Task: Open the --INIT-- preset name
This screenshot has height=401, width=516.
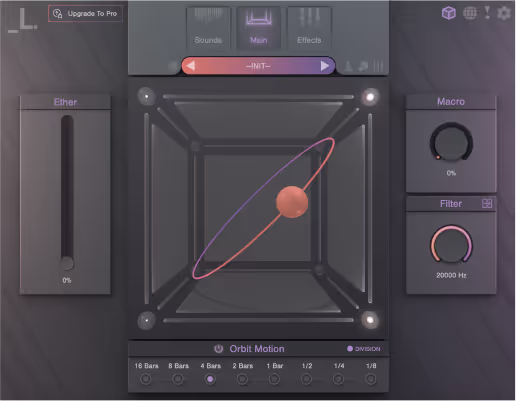Action: (258, 66)
